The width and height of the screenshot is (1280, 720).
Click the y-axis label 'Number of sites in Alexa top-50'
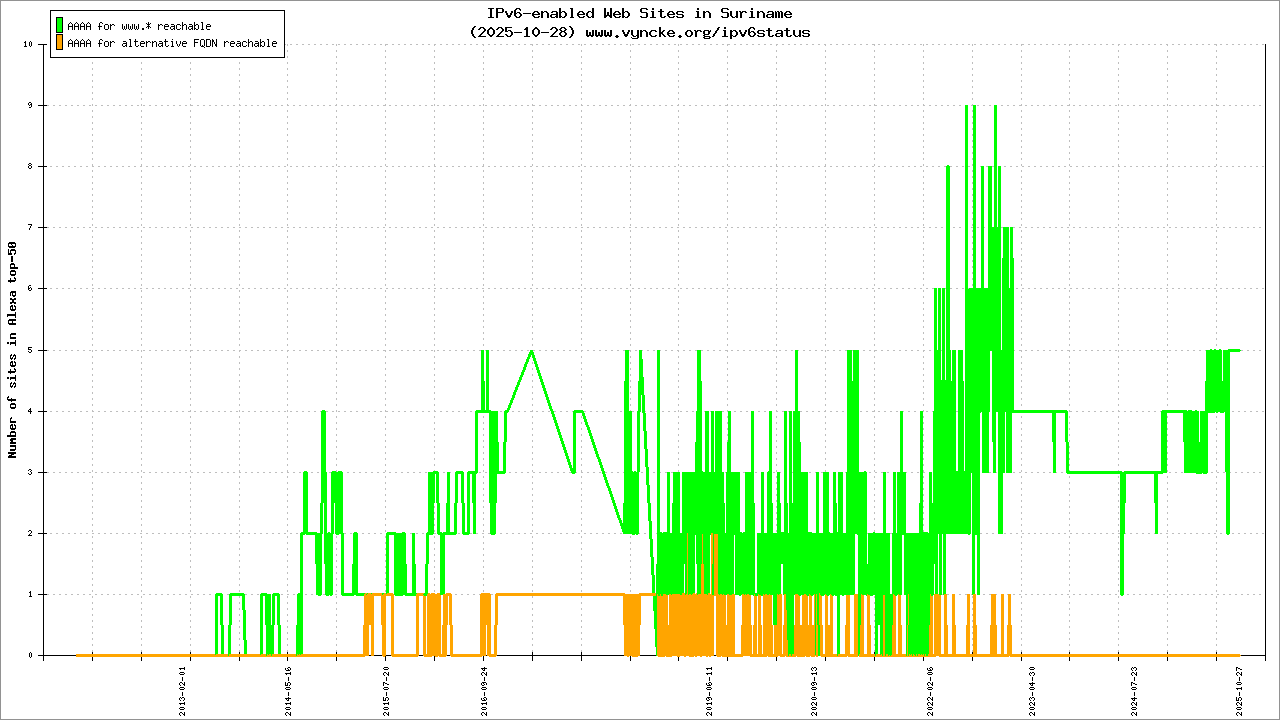click(x=13, y=350)
